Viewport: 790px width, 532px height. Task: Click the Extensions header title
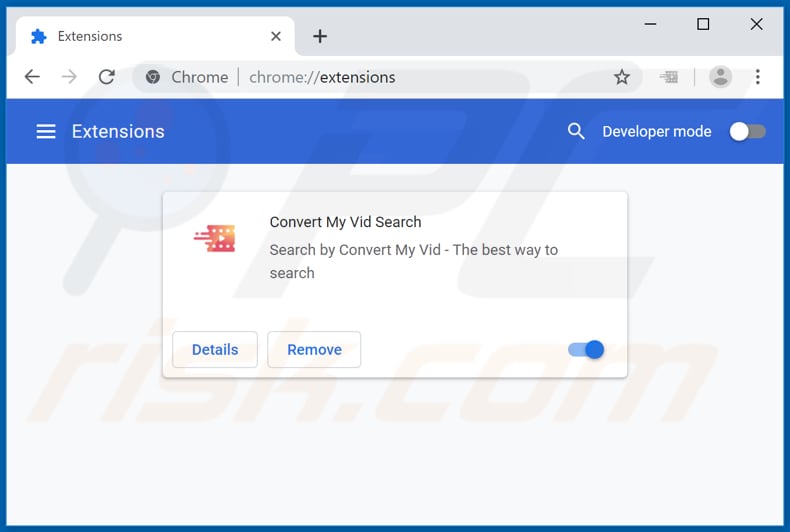point(118,131)
